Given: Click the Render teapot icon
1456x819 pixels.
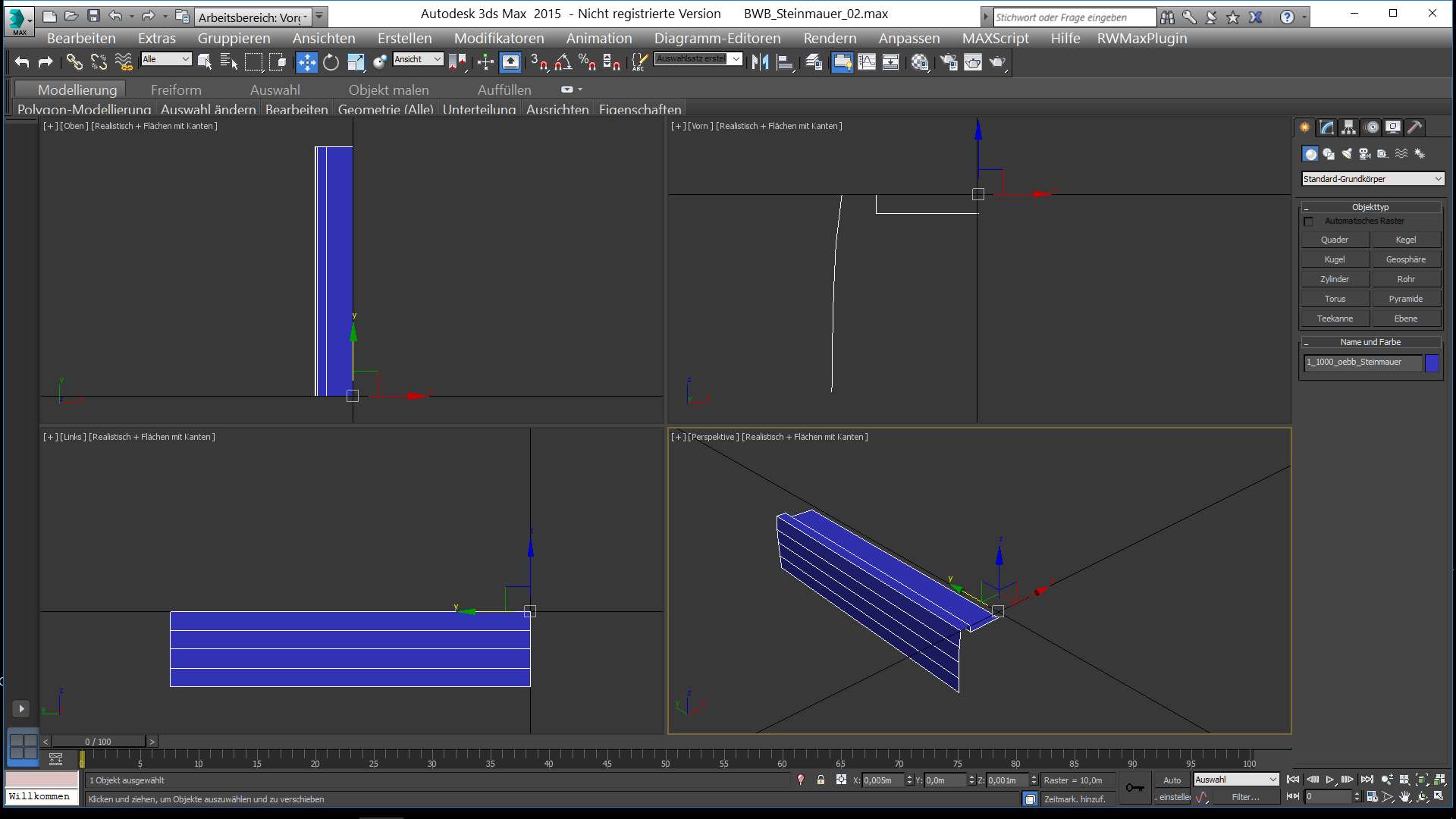Looking at the screenshot, I should tap(997, 62).
